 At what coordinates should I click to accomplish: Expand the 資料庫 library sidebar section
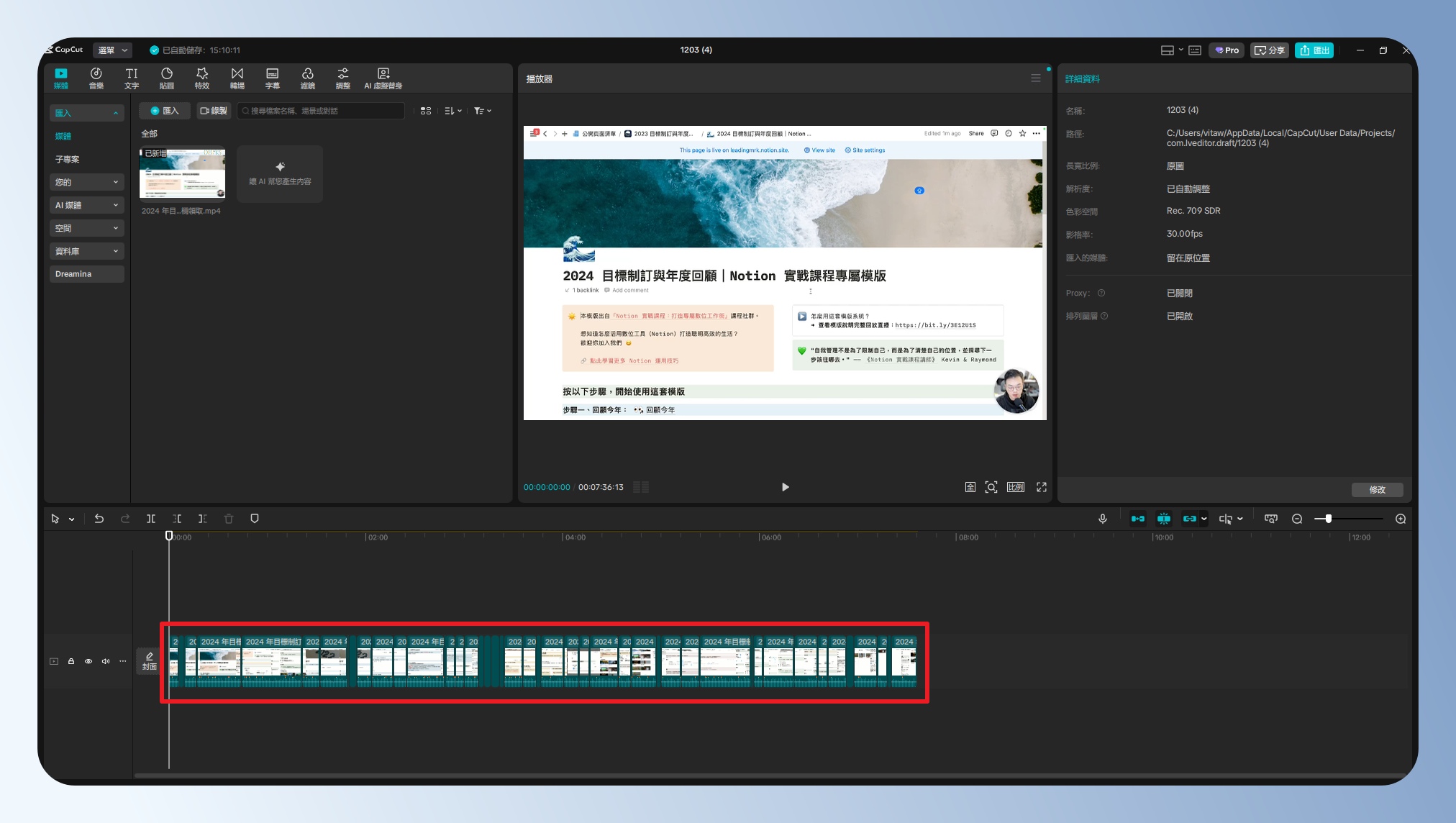[x=86, y=251]
